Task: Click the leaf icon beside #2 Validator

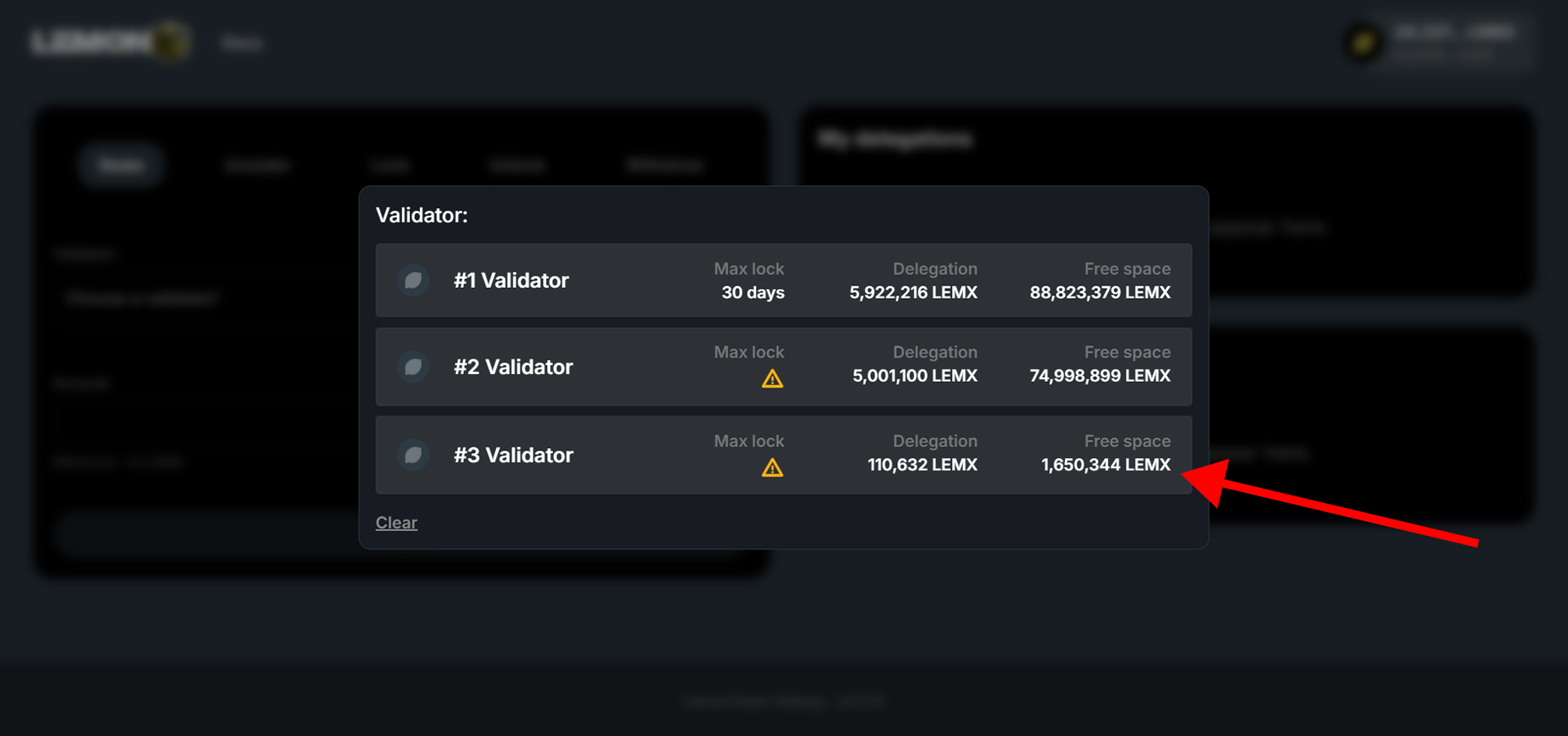Action: point(413,367)
